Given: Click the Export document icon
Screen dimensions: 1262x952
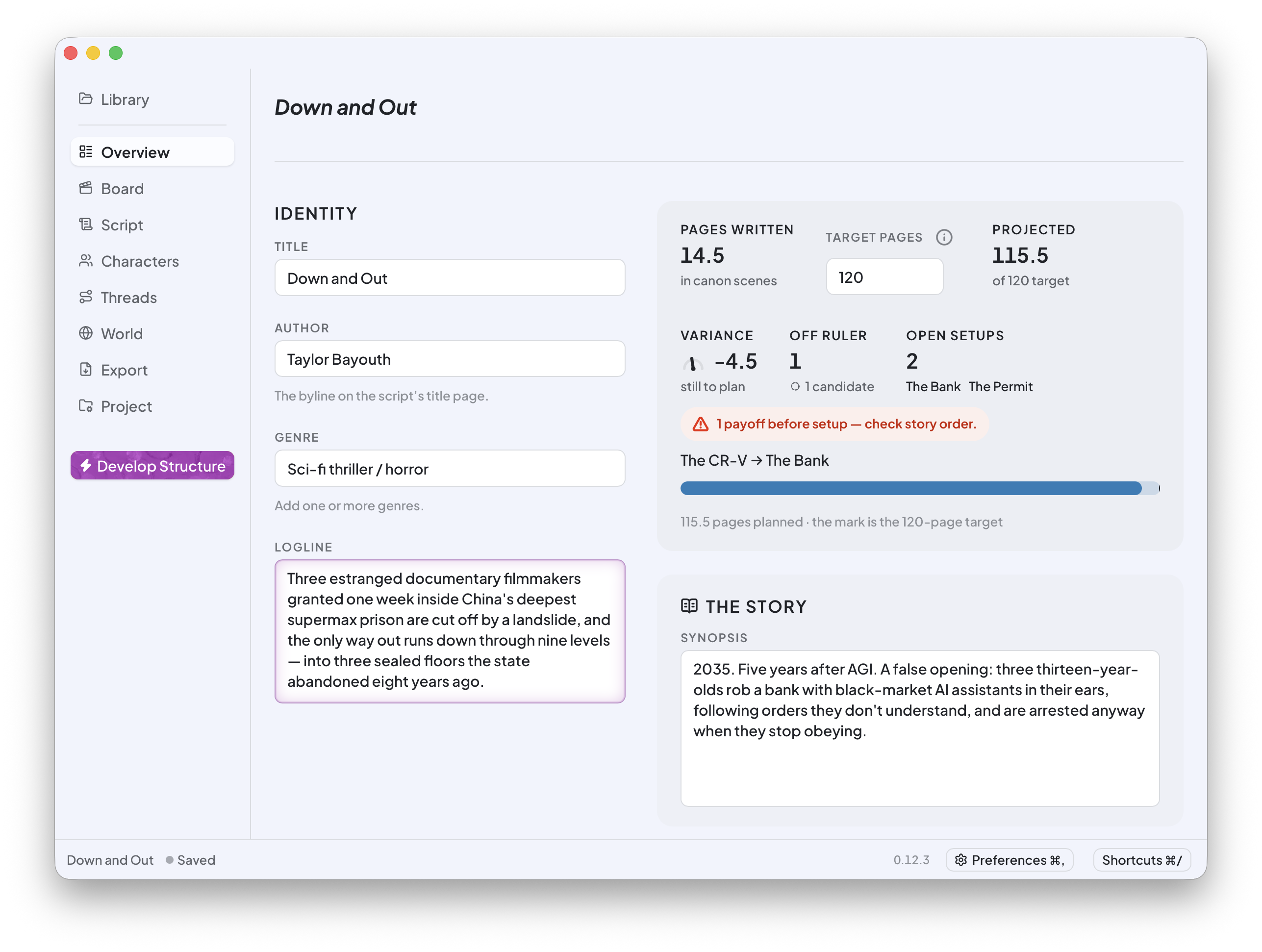Looking at the screenshot, I should [86, 369].
